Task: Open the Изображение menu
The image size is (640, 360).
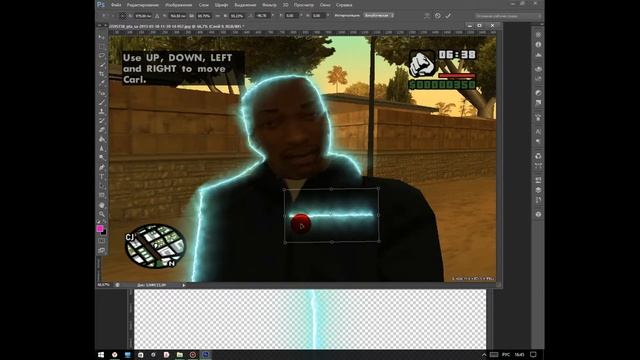Action: pos(178,5)
